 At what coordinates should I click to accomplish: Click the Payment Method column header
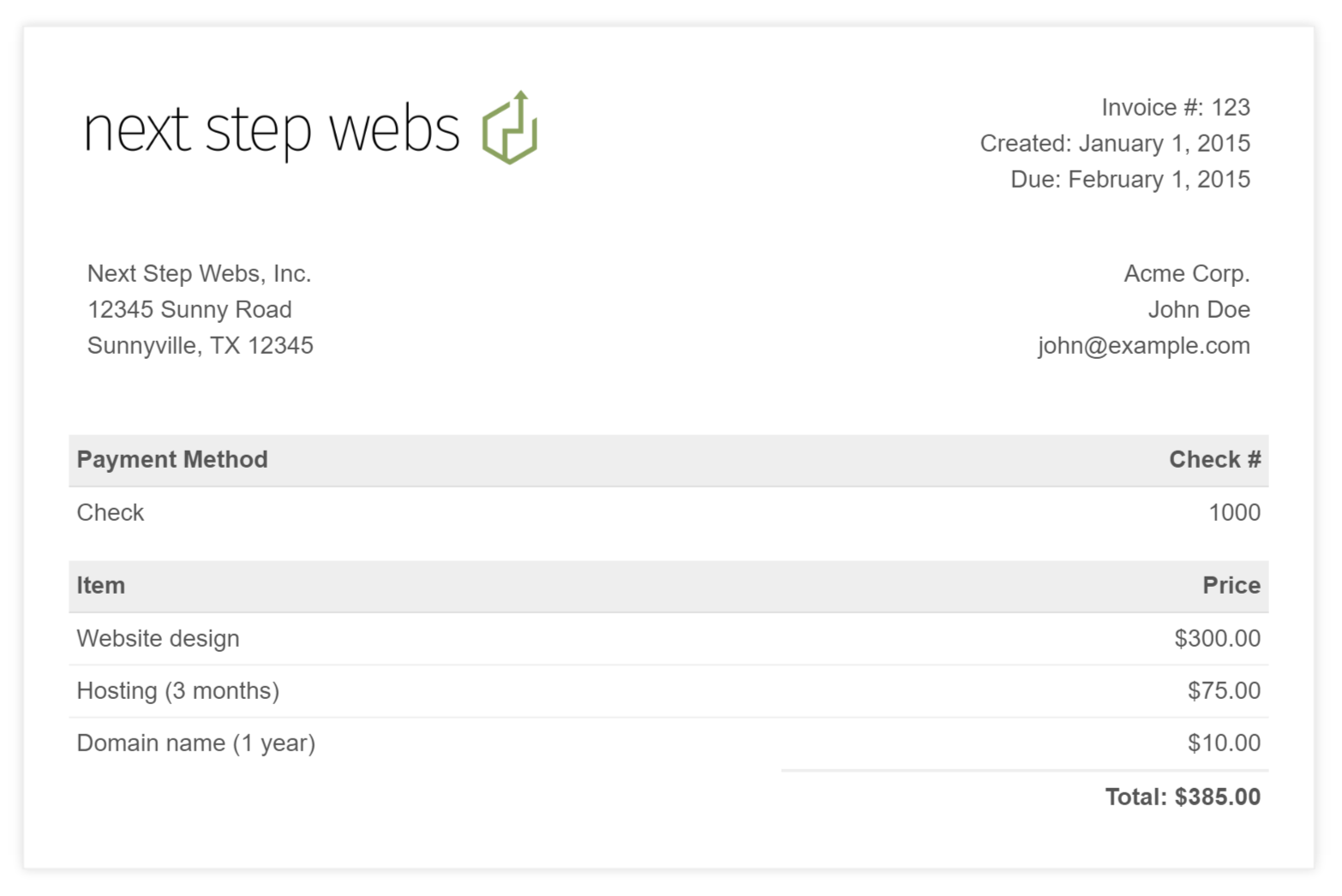[172, 459]
